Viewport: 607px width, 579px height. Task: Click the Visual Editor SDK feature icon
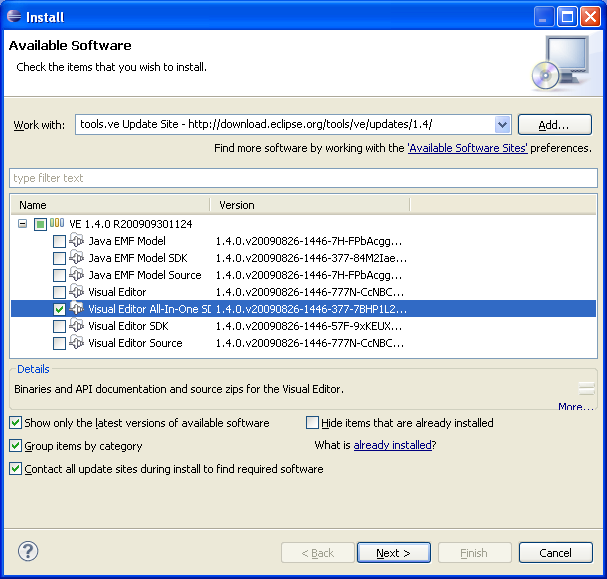click(76, 326)
